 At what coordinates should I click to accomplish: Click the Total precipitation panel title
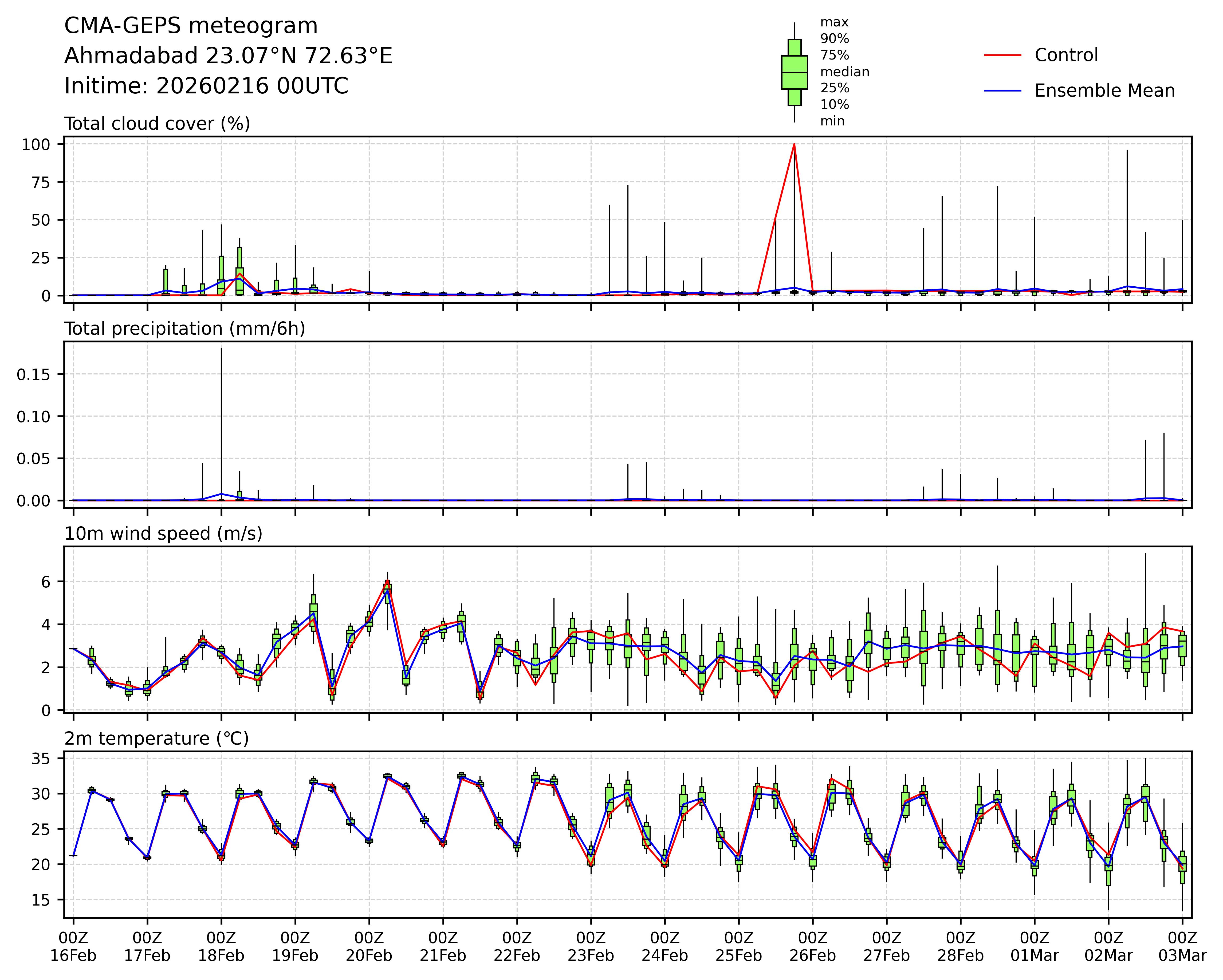184,329
